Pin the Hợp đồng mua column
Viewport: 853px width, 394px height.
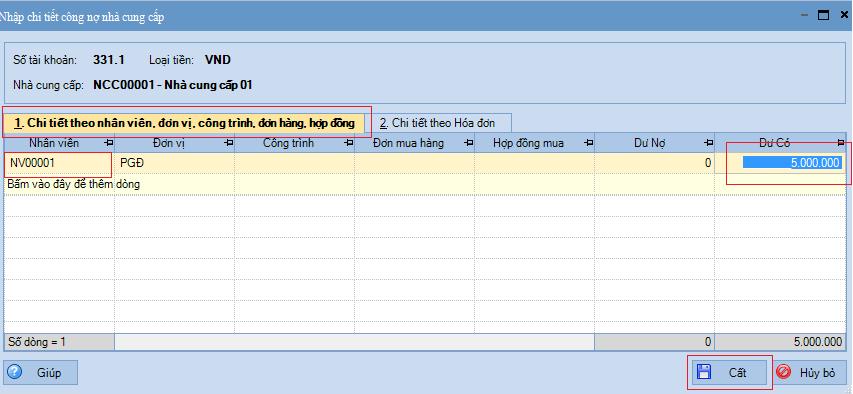pos(588,143)
